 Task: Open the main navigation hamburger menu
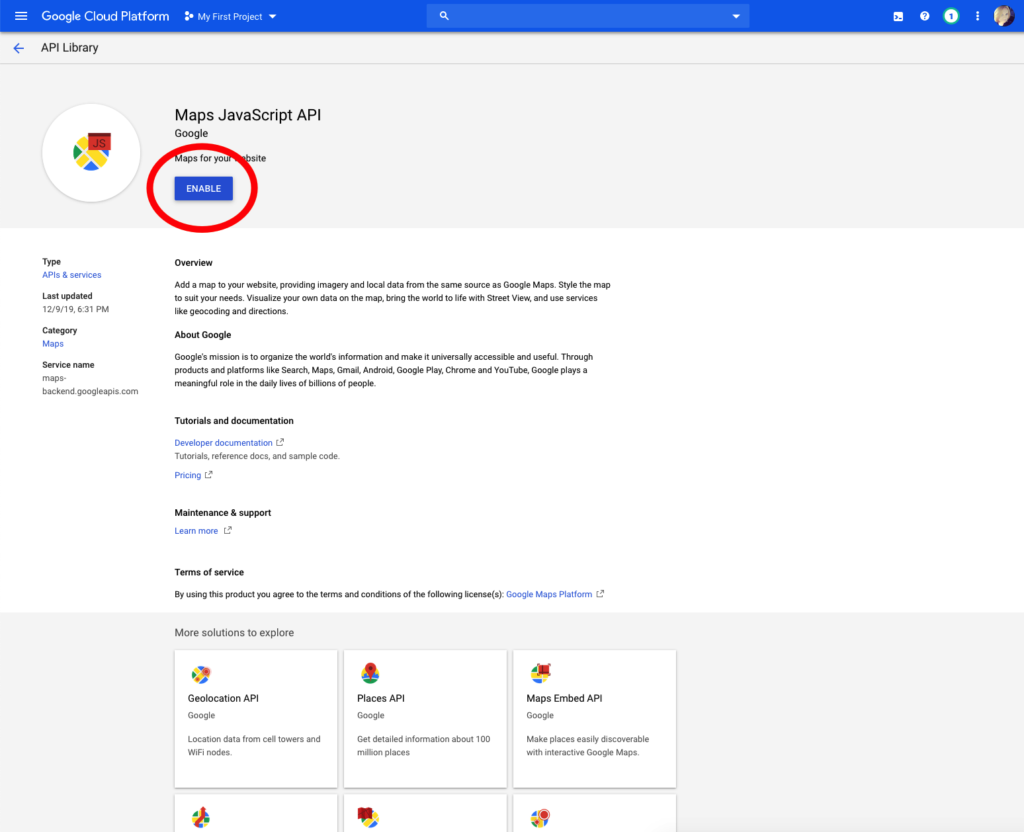pyautogui.click(x=21, y=16)
